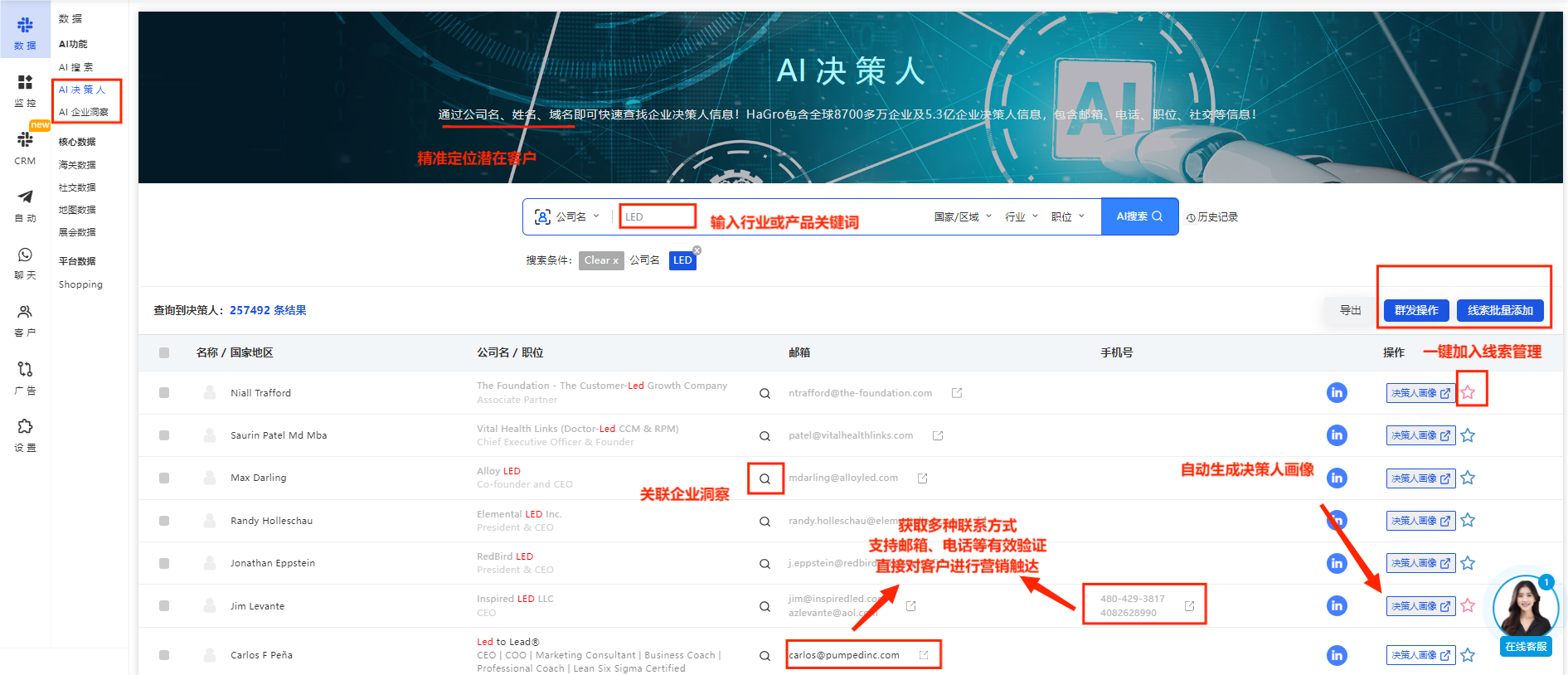Open the 广告 ads icon
The height and width of the screenshot is (675, 1568).
[25, 377]
